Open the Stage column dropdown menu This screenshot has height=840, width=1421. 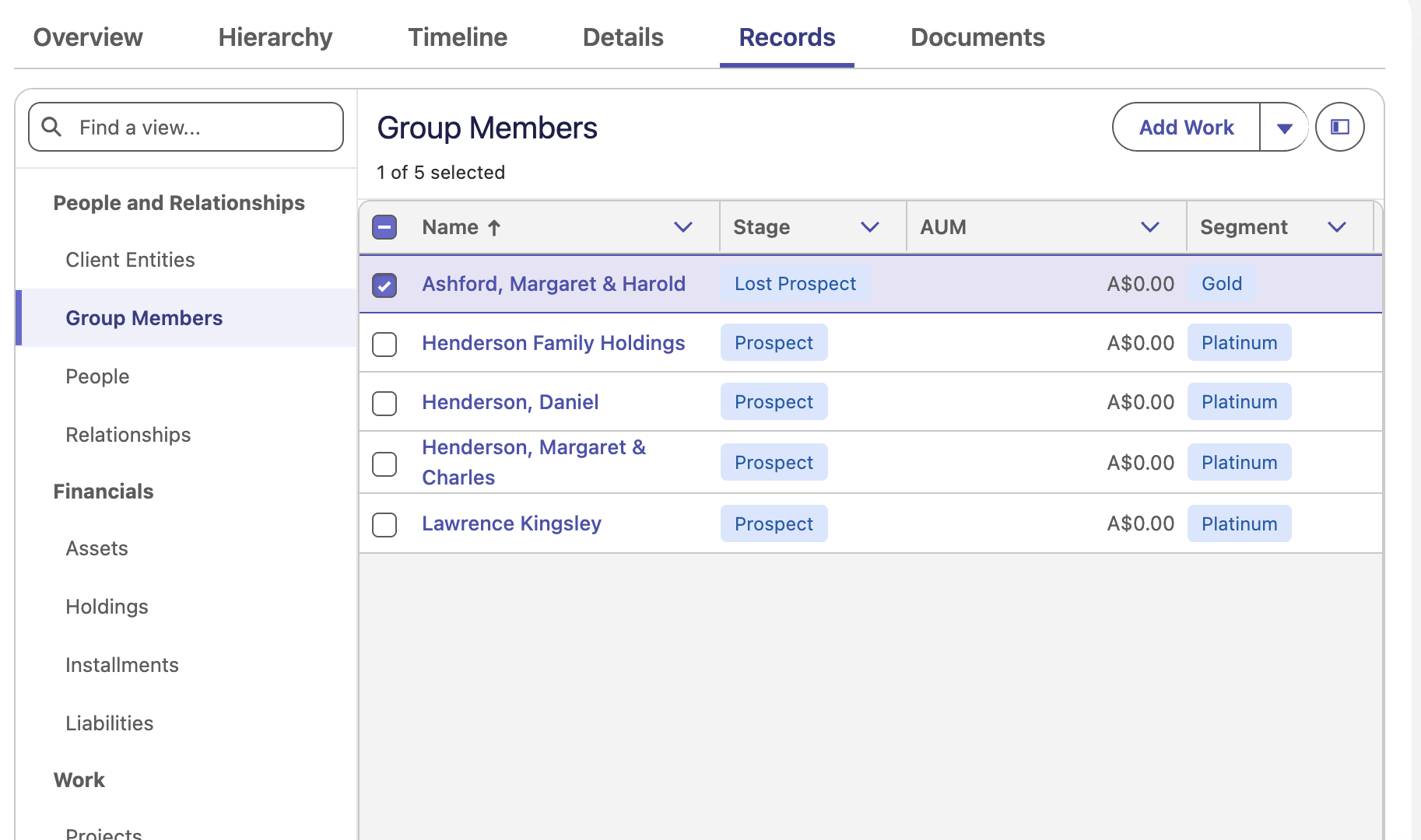click(870, 227)
